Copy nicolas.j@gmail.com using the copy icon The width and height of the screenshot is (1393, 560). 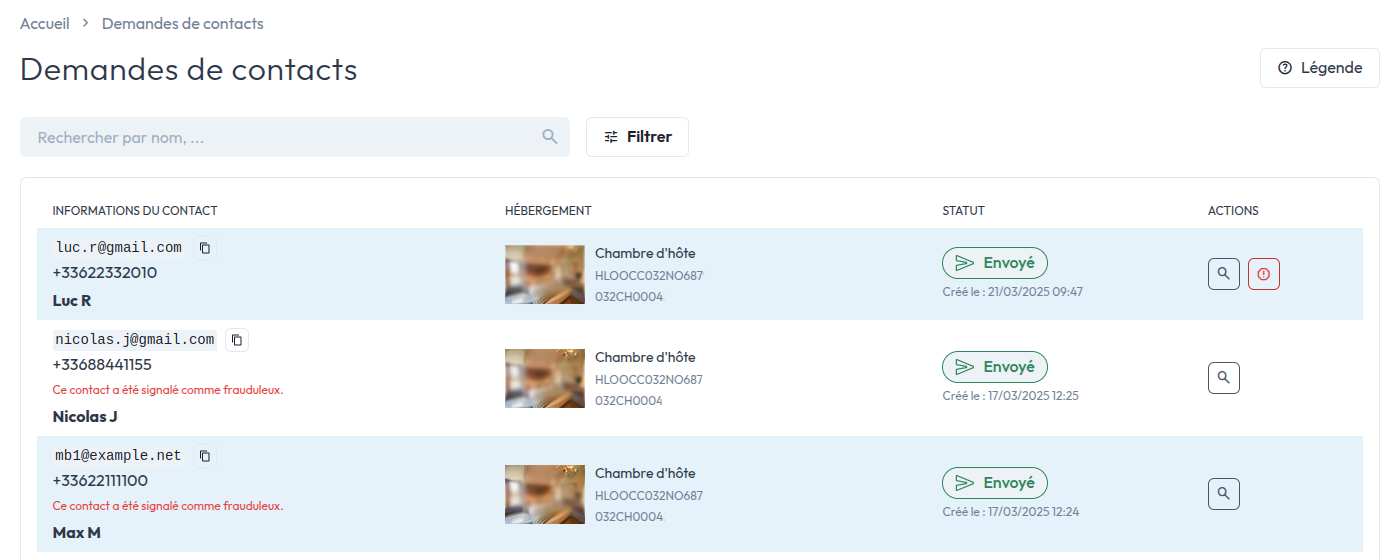pos(237,340)
